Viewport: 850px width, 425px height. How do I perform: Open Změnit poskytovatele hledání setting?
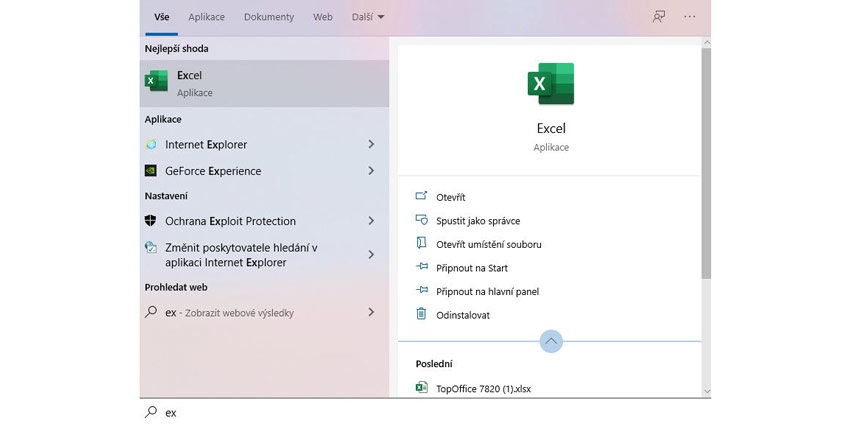(x=264, y=255)
